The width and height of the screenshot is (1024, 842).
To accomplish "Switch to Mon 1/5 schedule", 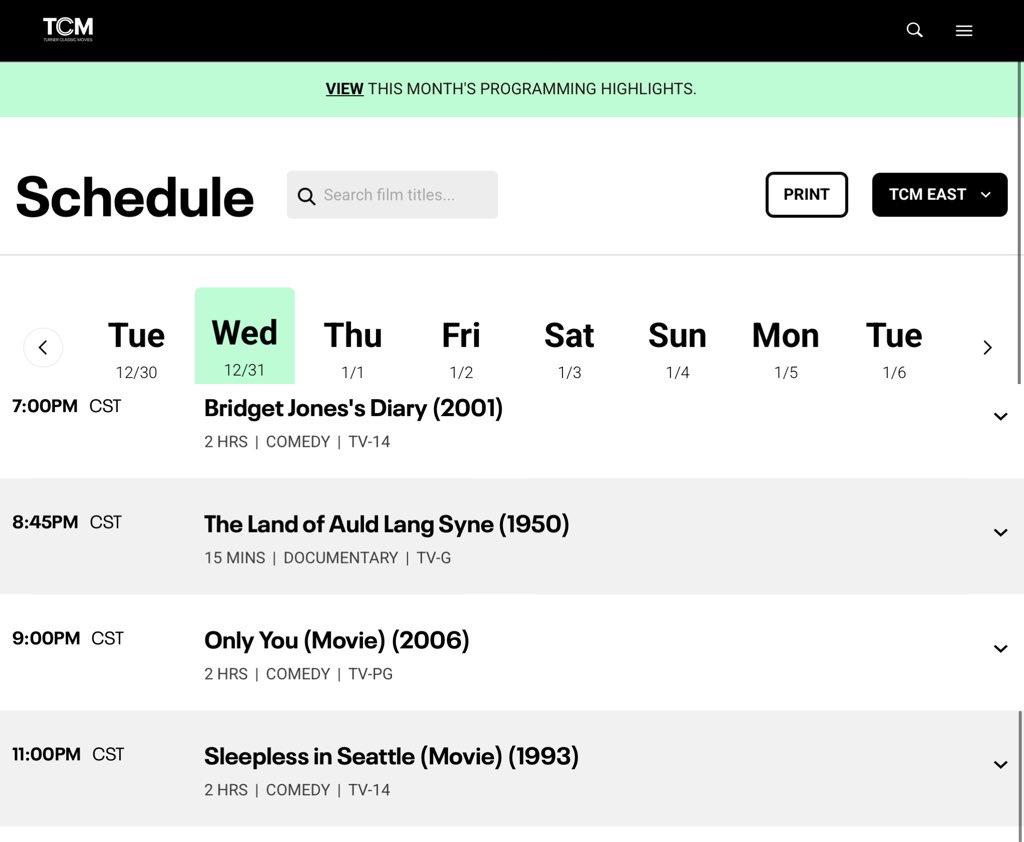I will tap(785, 346).
